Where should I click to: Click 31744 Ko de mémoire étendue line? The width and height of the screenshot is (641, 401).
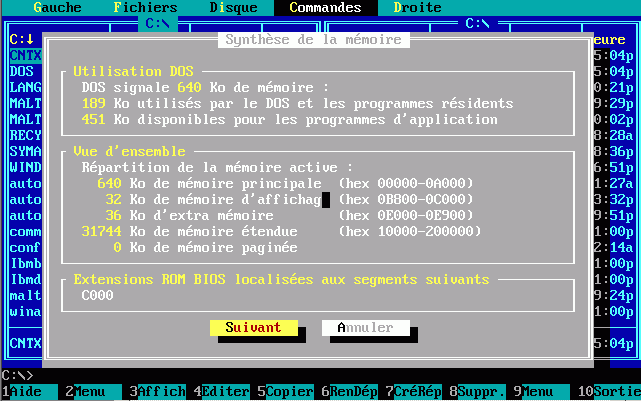281,231
